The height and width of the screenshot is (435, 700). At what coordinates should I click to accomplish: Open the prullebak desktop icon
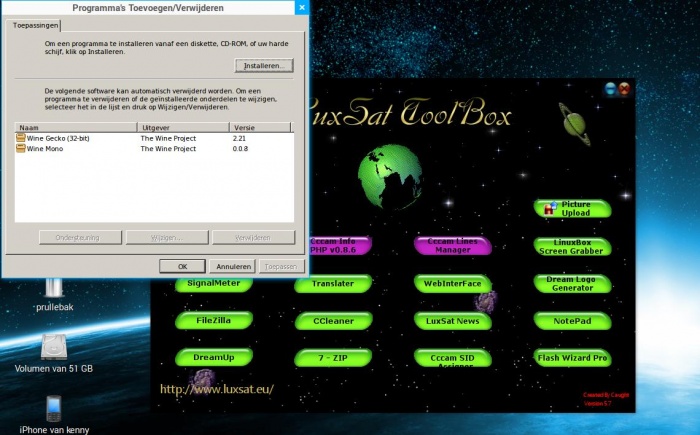54,288
